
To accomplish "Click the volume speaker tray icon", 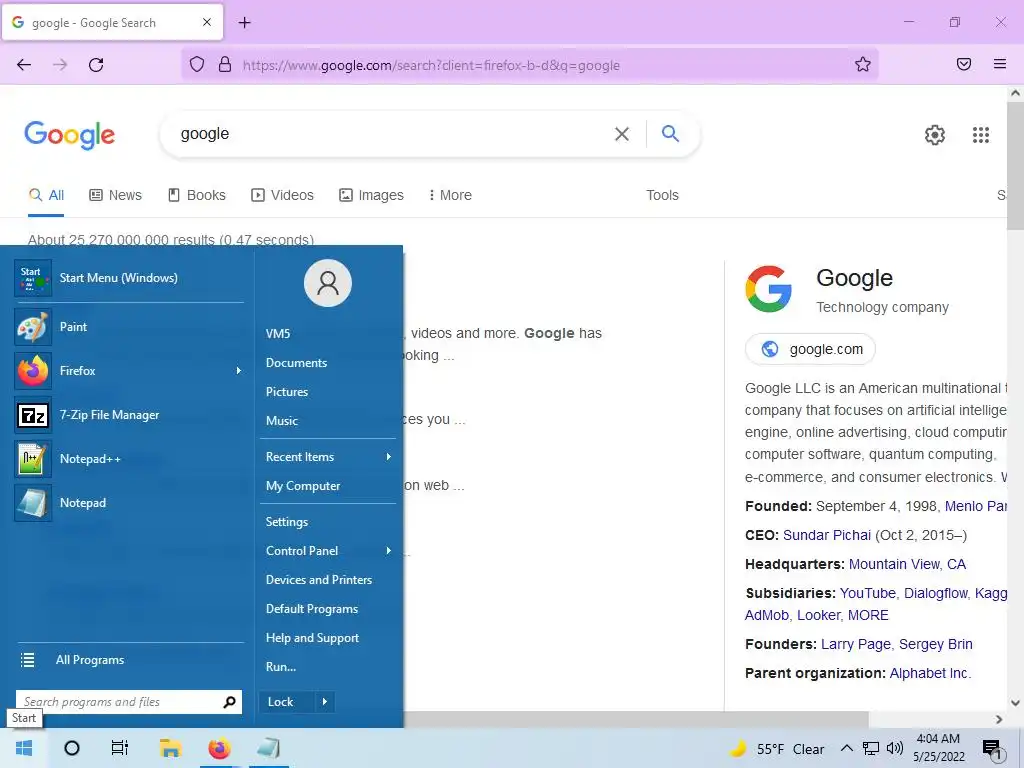I will click(x=895, y=748).
